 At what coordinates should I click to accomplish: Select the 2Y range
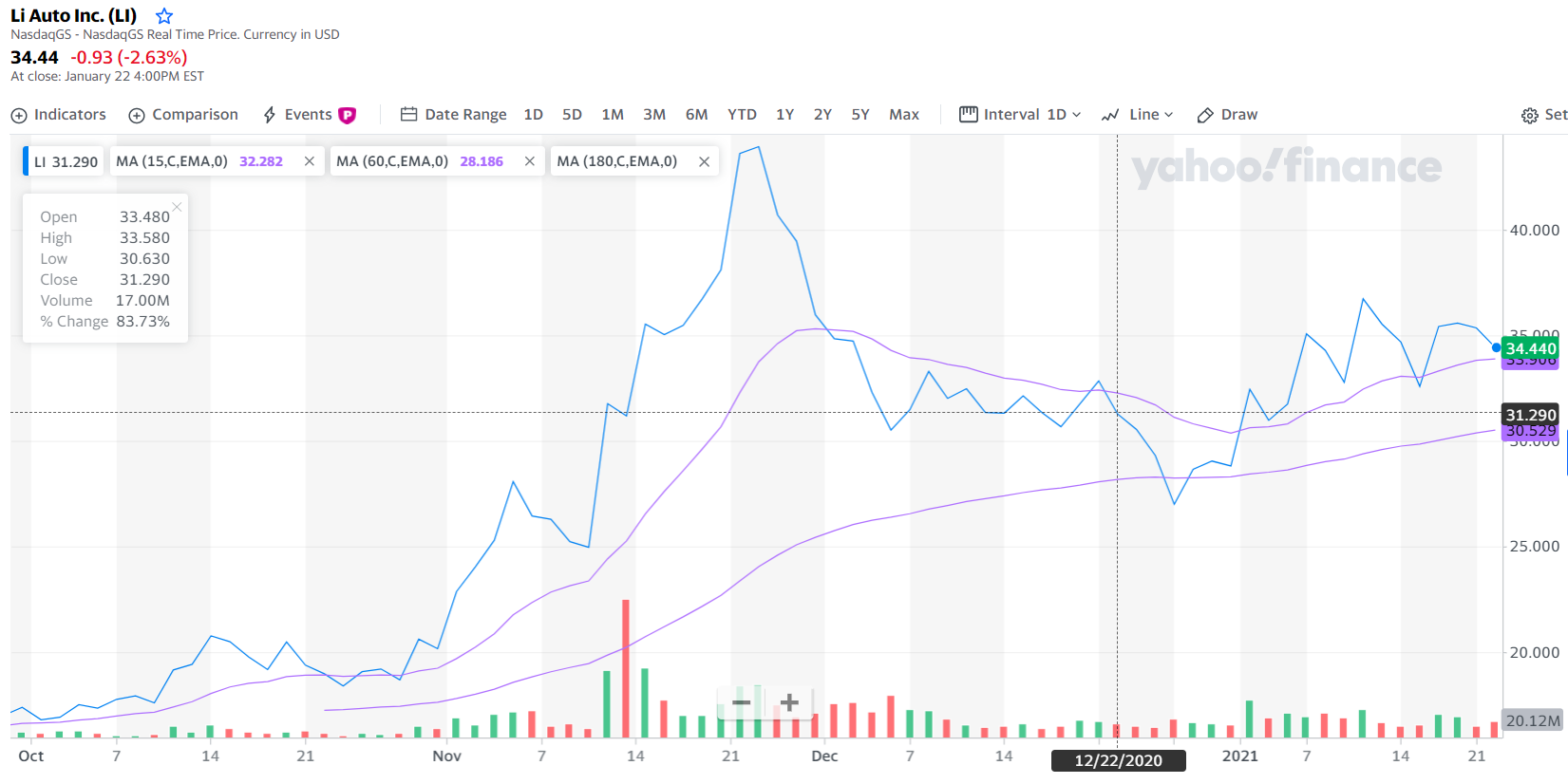[822, 115]
